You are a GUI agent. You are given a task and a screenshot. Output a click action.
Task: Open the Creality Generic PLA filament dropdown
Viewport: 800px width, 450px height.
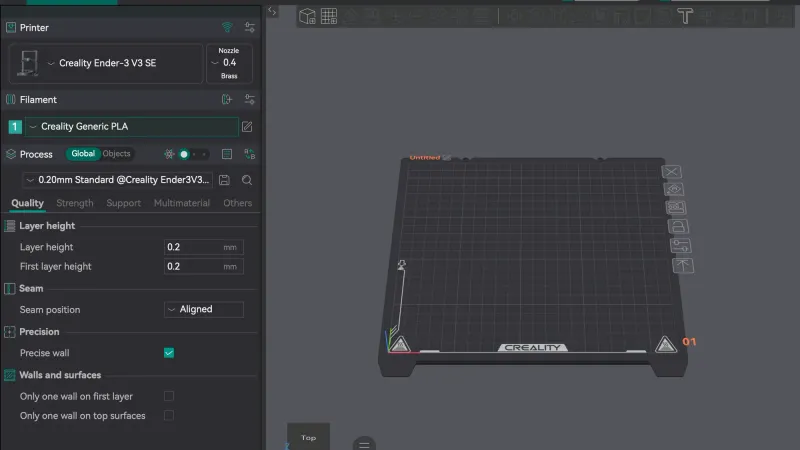point(132,127)
